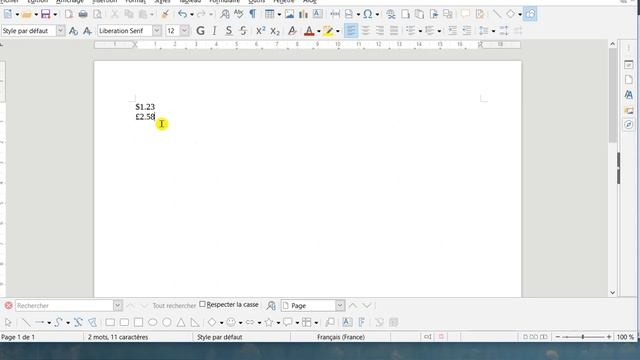
Task: Toggle the Show Draw Functions button
Action: click(x=530, y=14)
